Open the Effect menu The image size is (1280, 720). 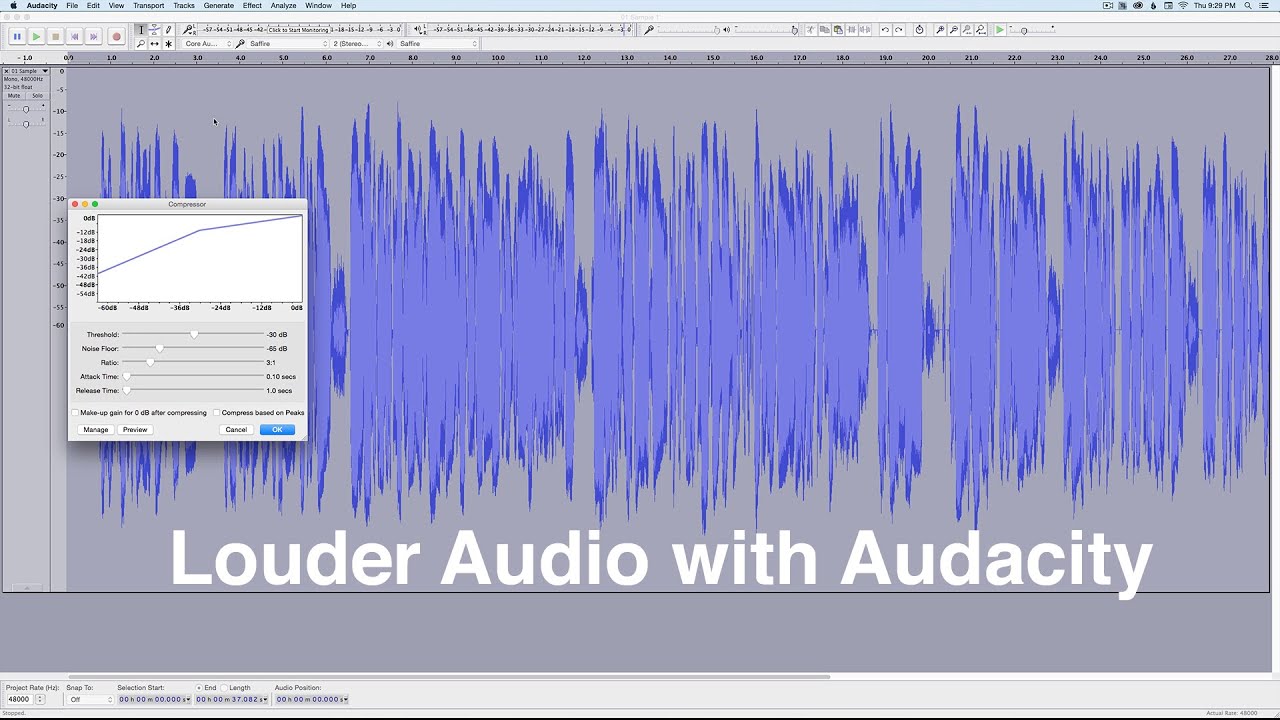point(252,6)
